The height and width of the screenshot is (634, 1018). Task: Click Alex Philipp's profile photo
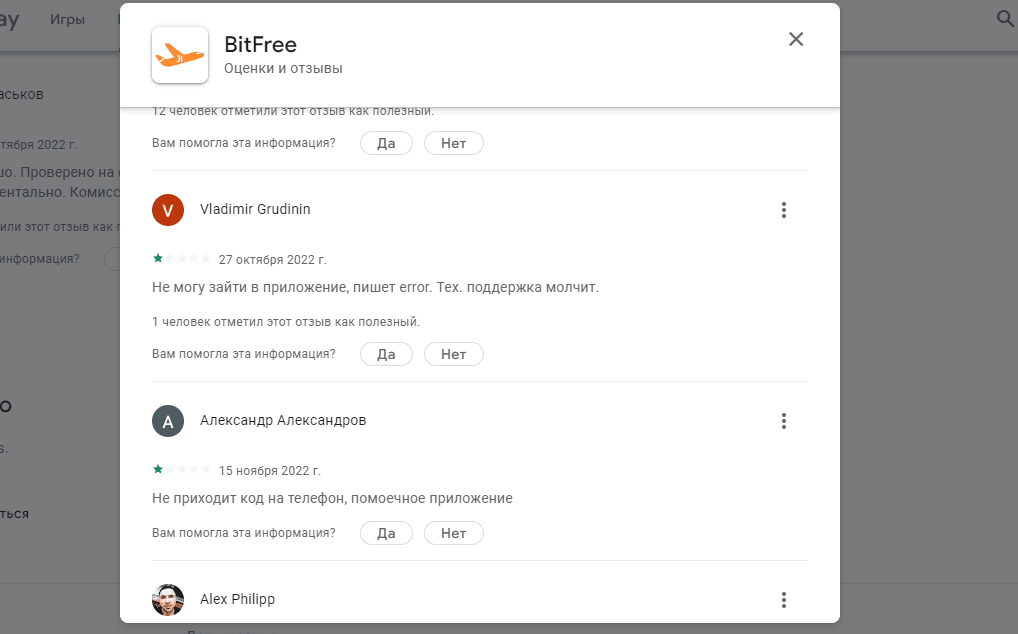point(168,600)
